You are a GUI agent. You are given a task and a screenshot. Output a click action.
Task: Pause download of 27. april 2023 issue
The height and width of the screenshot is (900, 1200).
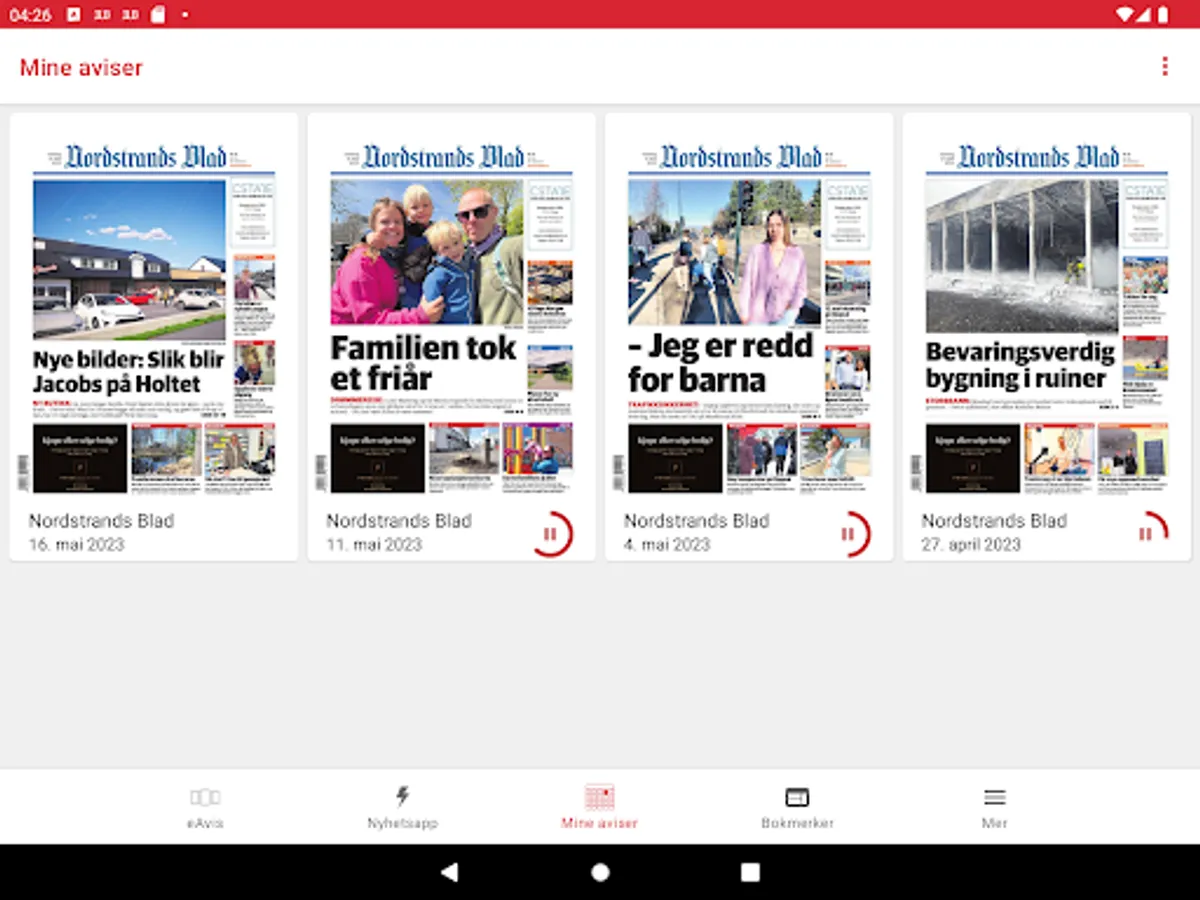point(1146,534)
